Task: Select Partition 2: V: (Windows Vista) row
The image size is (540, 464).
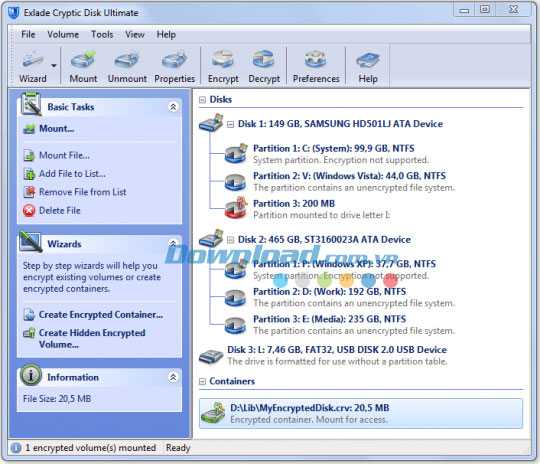Action: point(354,182)
